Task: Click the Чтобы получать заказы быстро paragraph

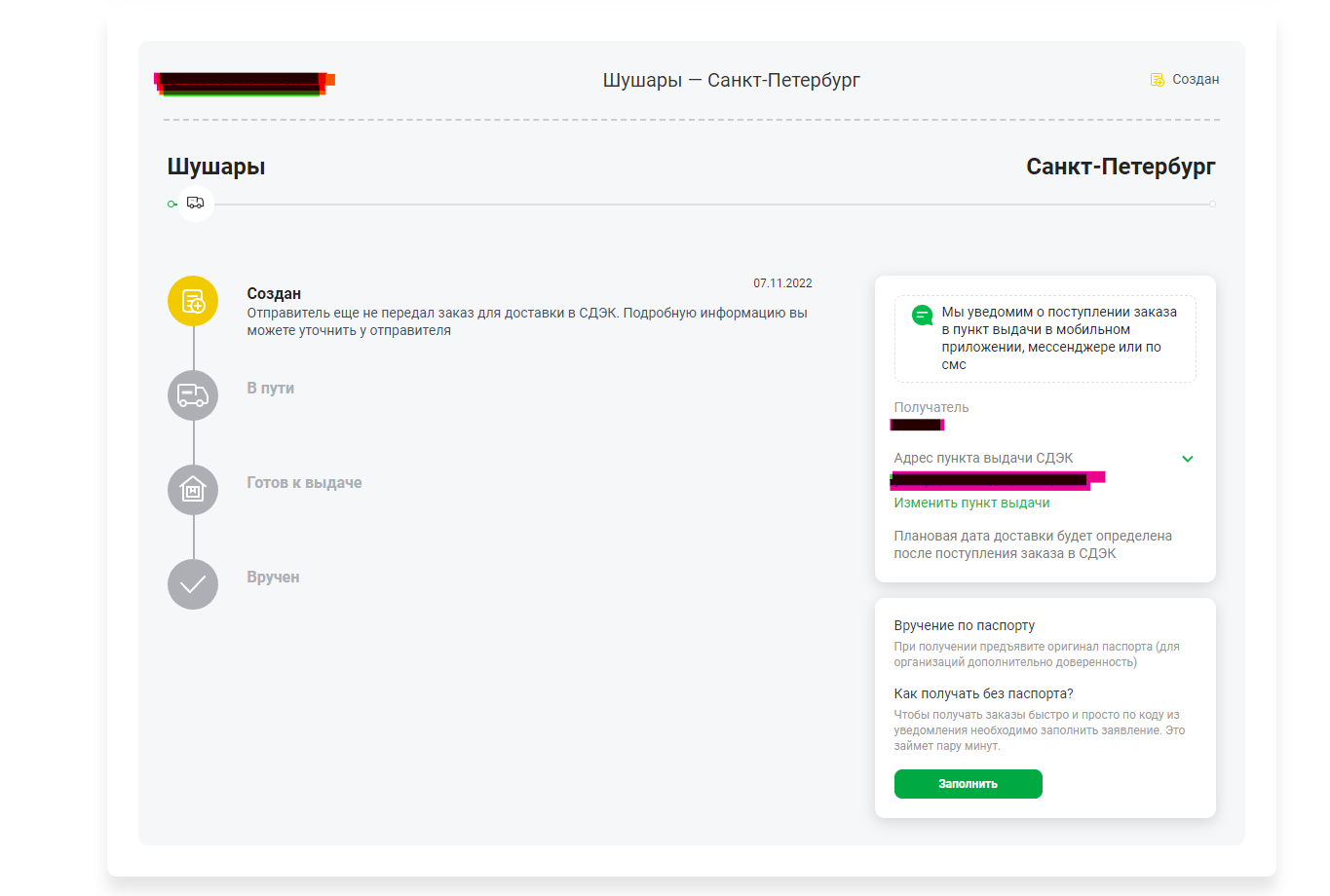Action: pos(1040,730)
